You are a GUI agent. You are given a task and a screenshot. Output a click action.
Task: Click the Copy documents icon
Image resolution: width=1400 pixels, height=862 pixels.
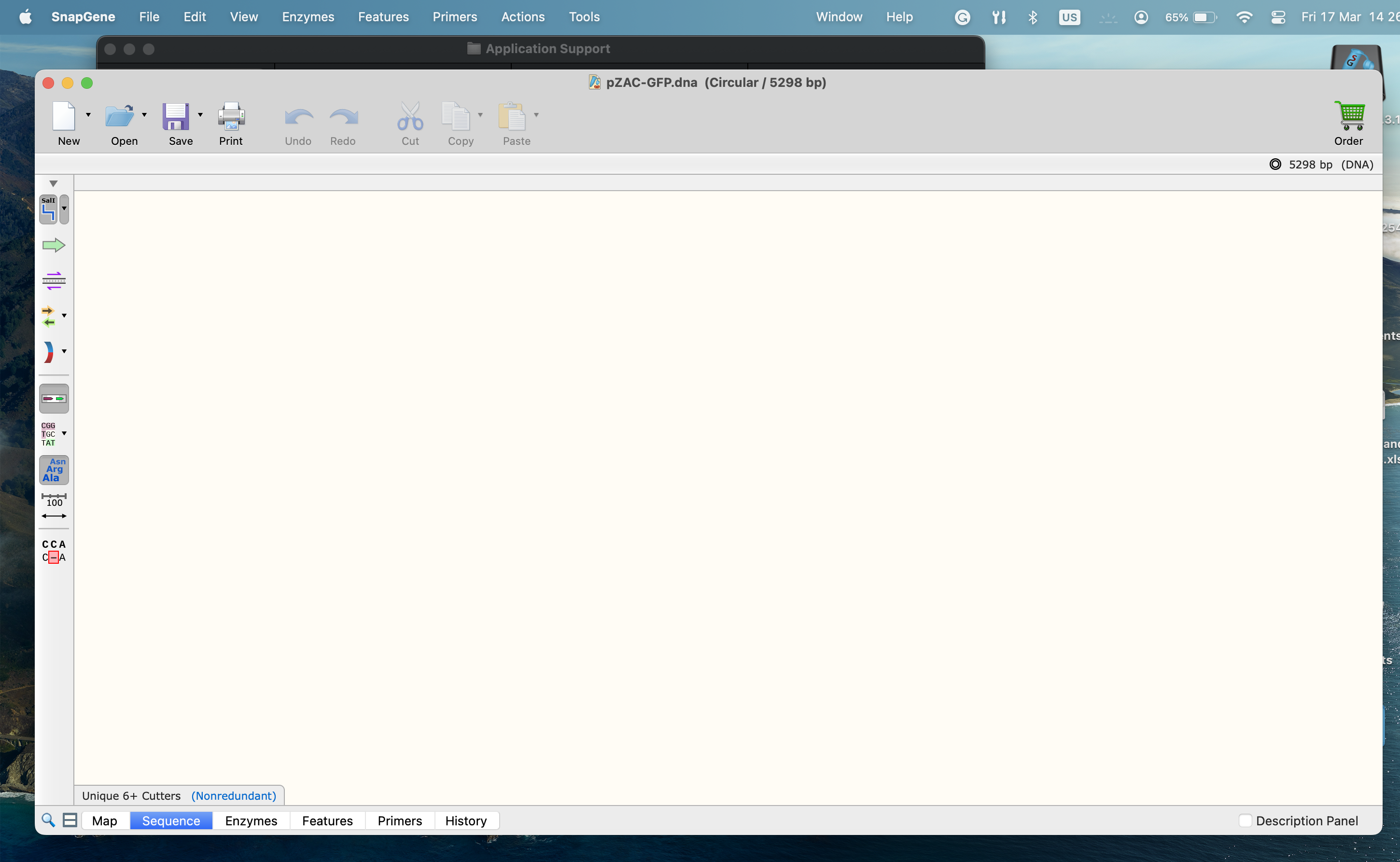click(456, 116)
